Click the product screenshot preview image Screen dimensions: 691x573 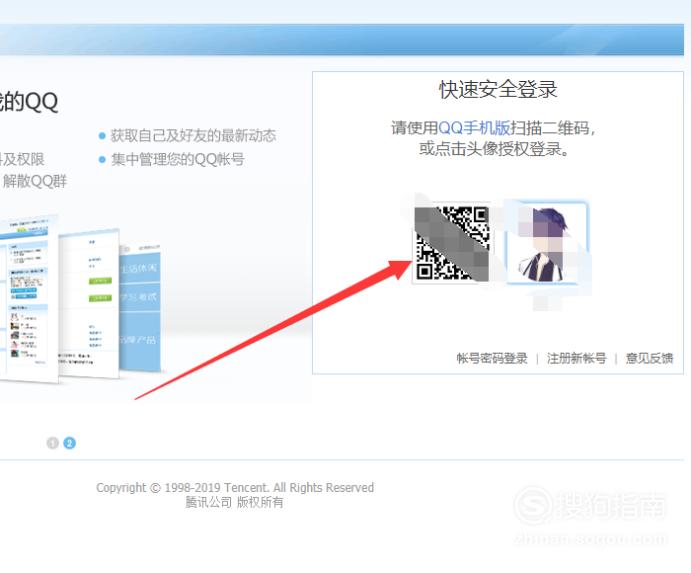click(80, 298)
